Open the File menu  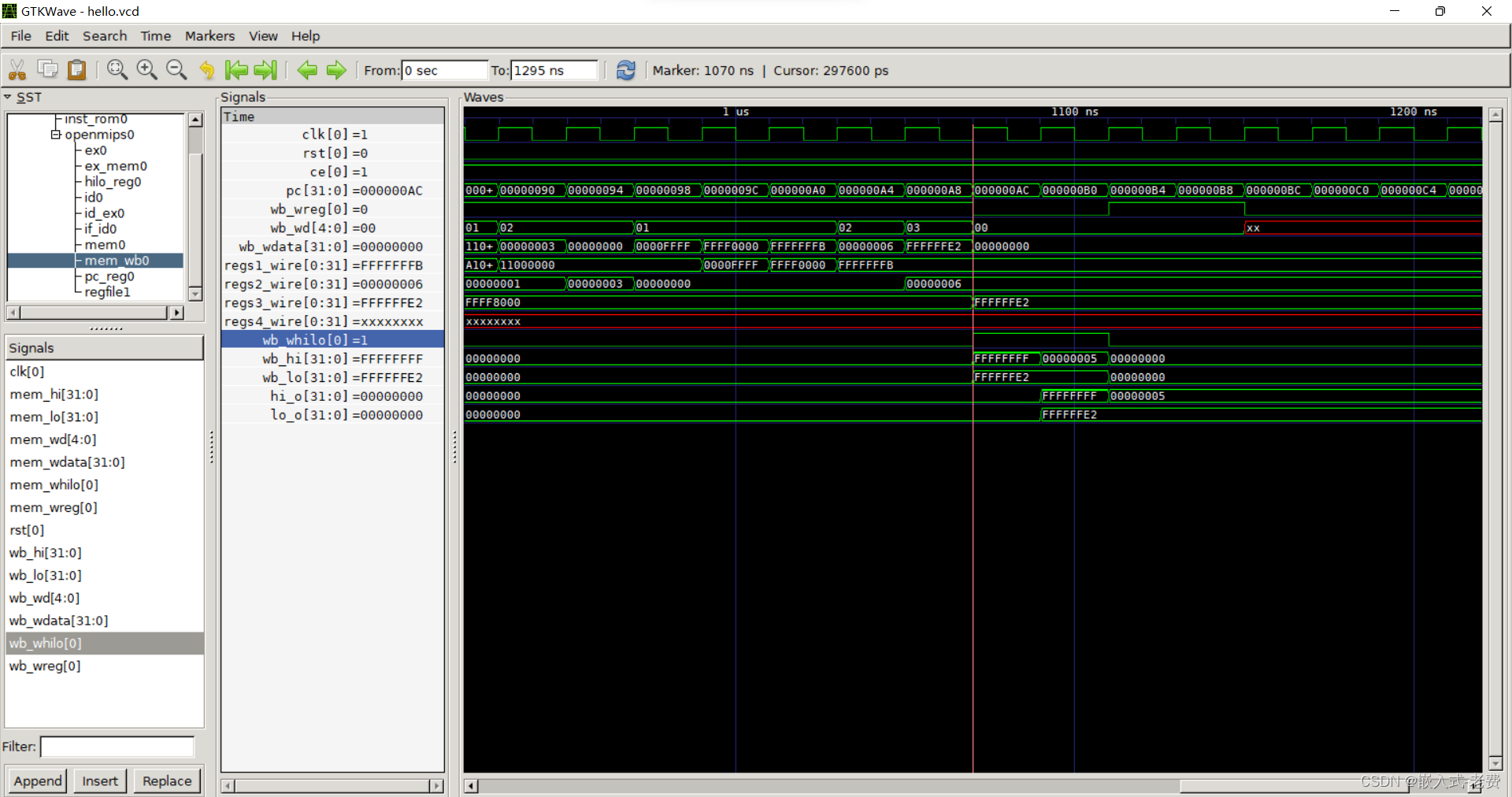(x=21, y=36)
